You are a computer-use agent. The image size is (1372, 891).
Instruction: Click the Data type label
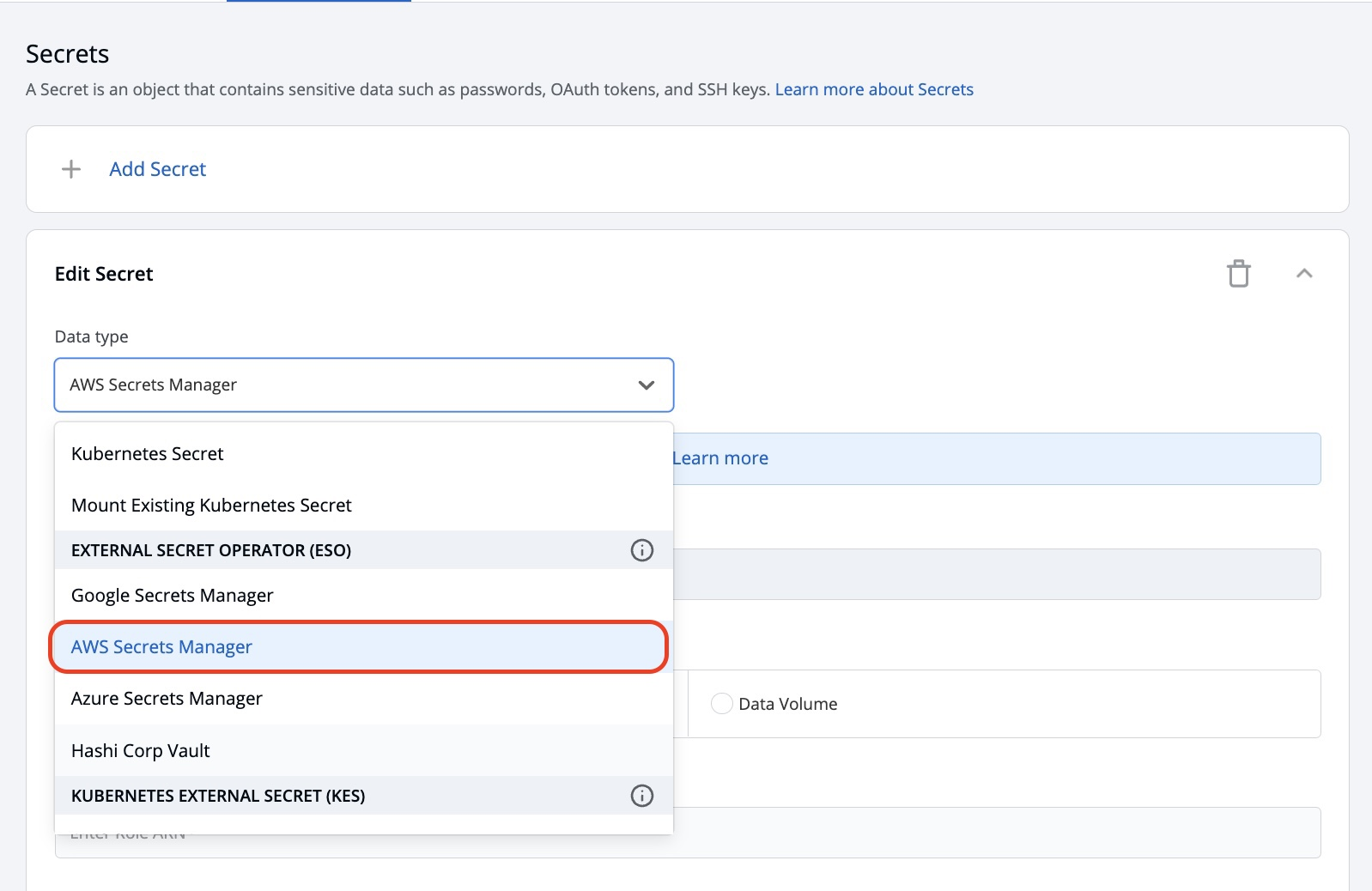[92, 336]
